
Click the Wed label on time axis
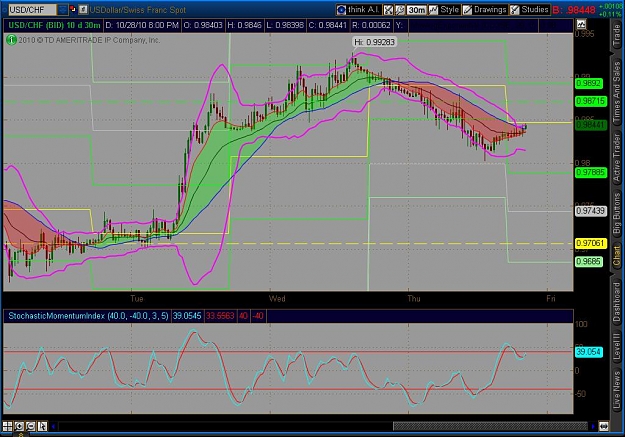pos(277,299)
